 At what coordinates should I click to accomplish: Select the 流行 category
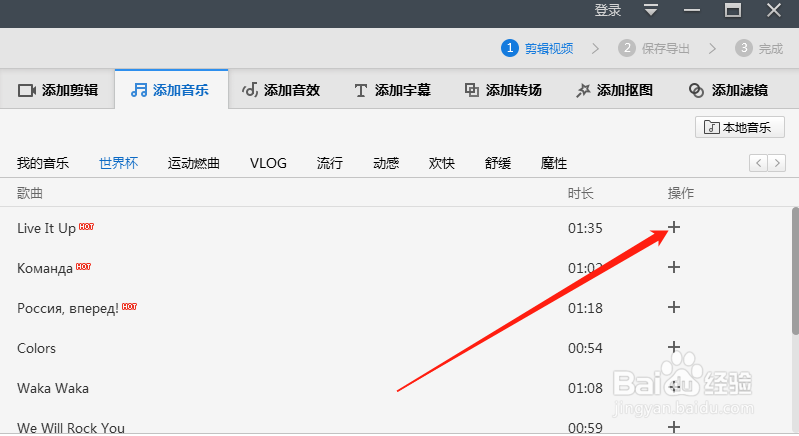pos(330,163)
